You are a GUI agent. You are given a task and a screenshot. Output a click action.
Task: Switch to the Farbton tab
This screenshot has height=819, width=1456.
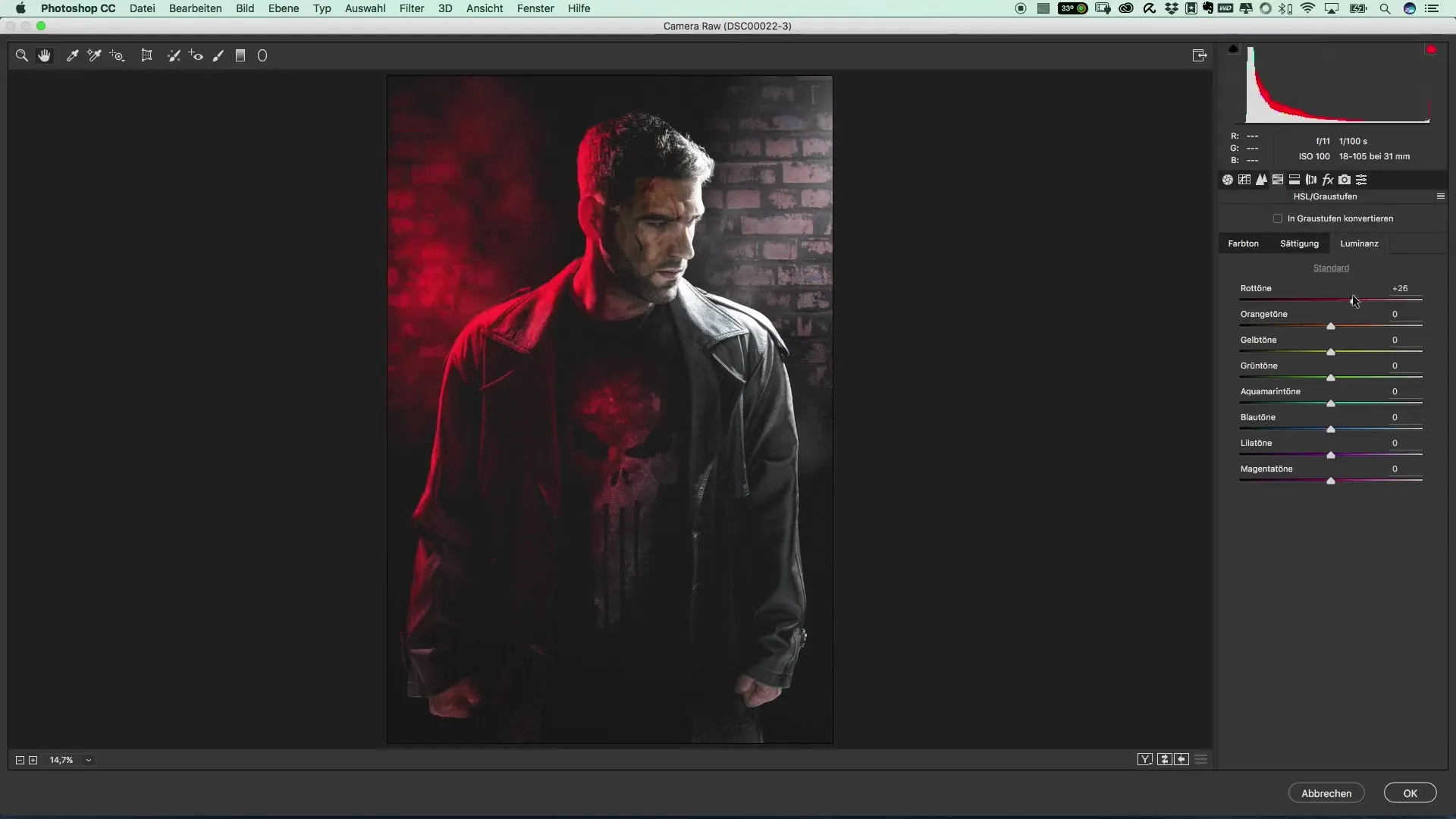[1243, 243]
